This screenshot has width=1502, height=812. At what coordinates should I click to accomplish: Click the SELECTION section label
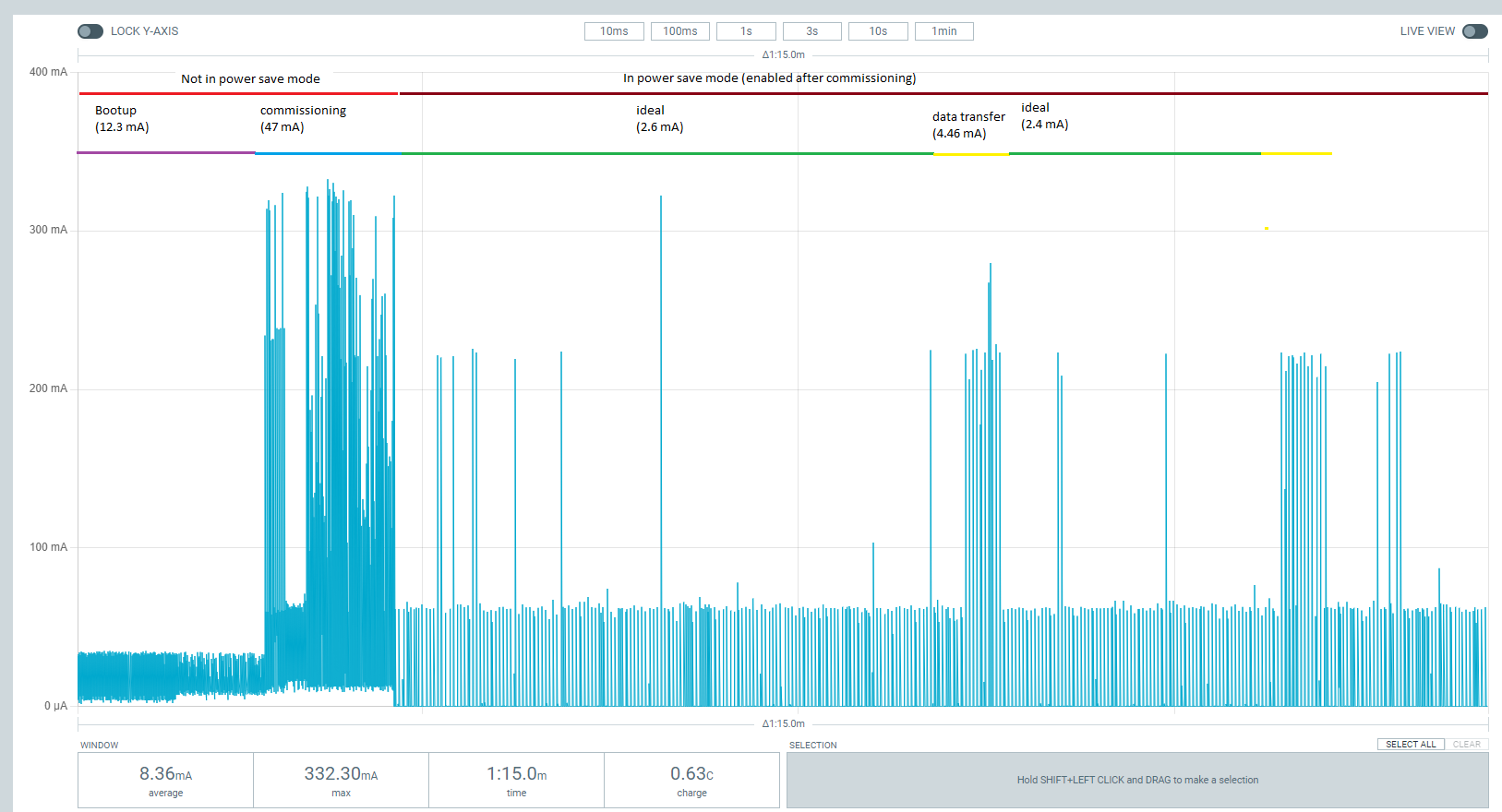[x=812, y=746]
